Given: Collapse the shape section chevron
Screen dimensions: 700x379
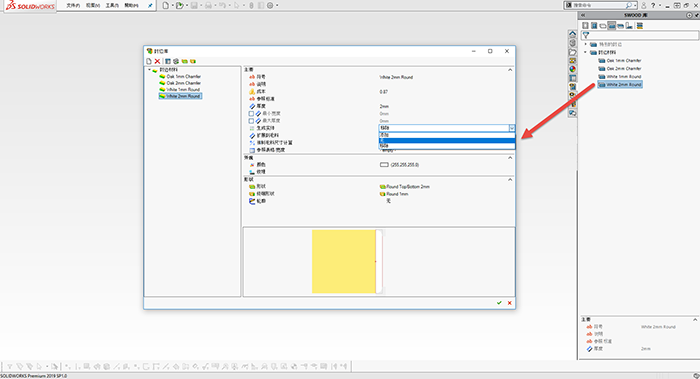Looking at the screenshot, I should coord(510,179).
